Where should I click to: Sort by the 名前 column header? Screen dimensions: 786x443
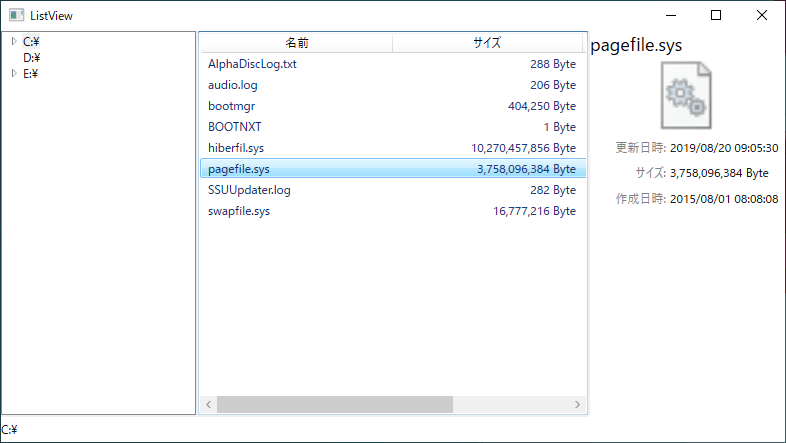297,43
